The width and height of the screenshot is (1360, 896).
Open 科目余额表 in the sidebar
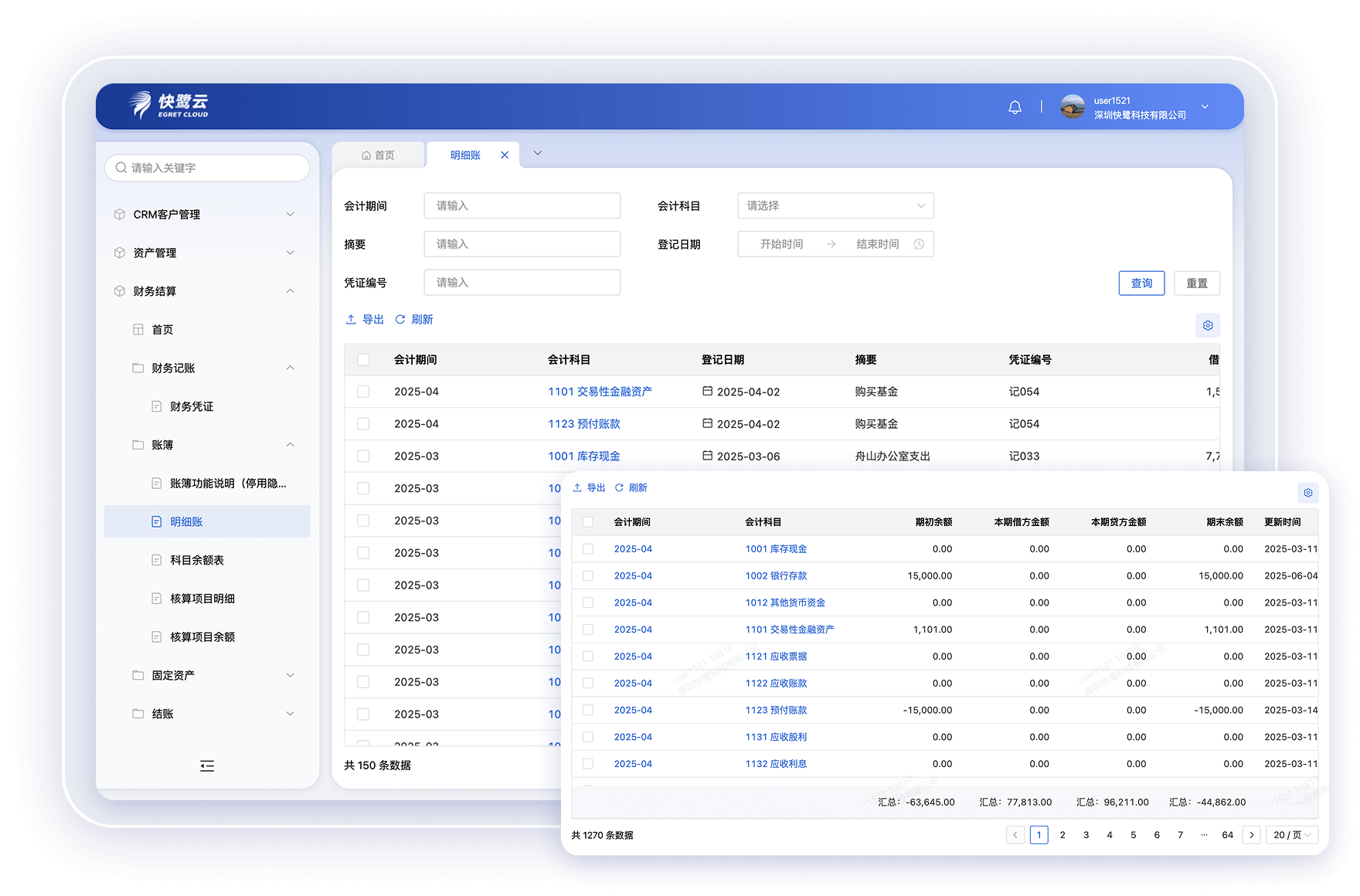[197, 560]
